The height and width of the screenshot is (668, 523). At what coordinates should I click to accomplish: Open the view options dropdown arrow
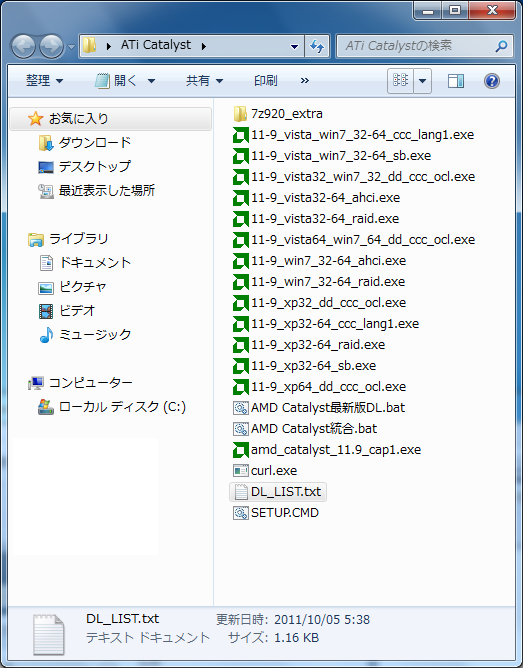point(422,81)
